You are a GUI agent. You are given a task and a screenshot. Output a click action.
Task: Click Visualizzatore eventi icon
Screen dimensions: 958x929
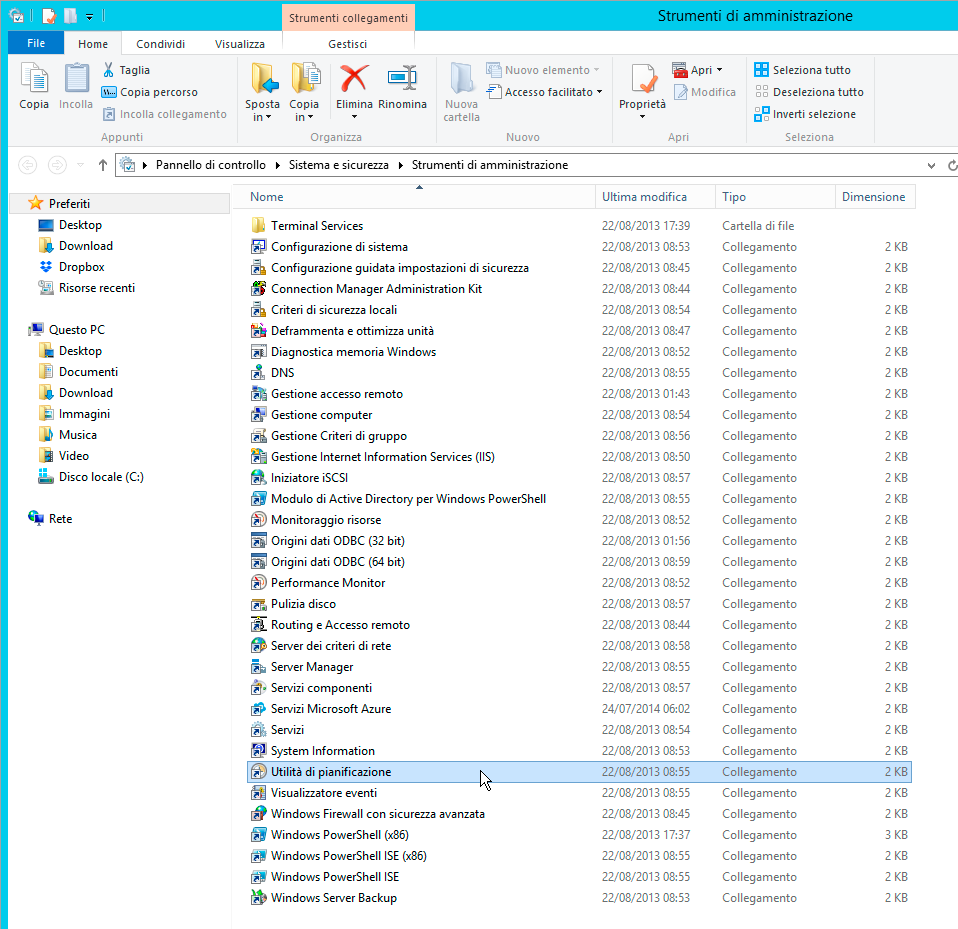[258, 793]
